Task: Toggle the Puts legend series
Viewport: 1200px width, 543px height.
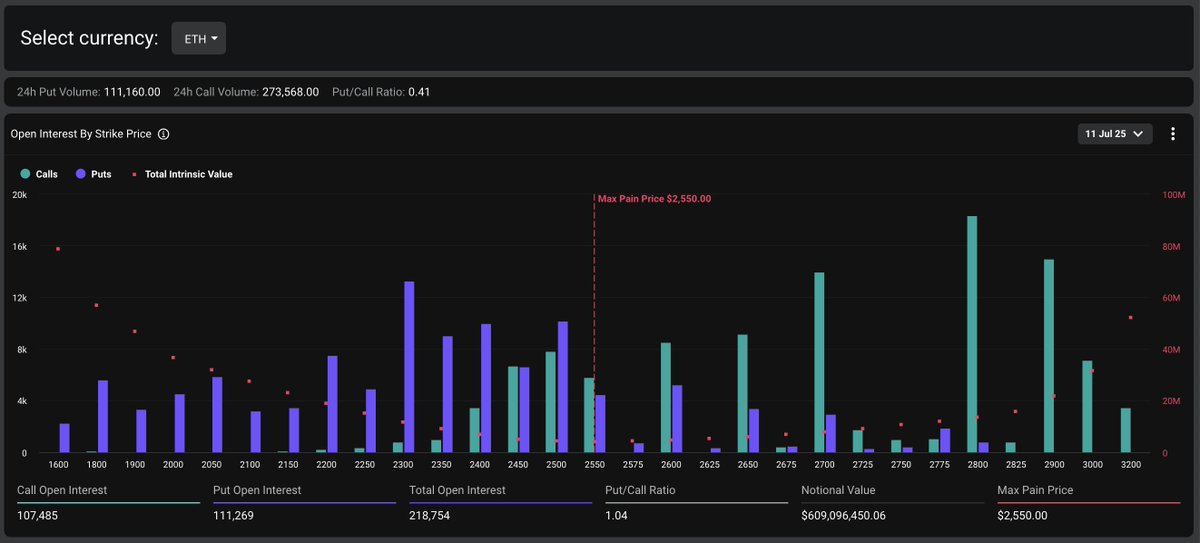Action: pyautogui.click(x=93, y=174)
